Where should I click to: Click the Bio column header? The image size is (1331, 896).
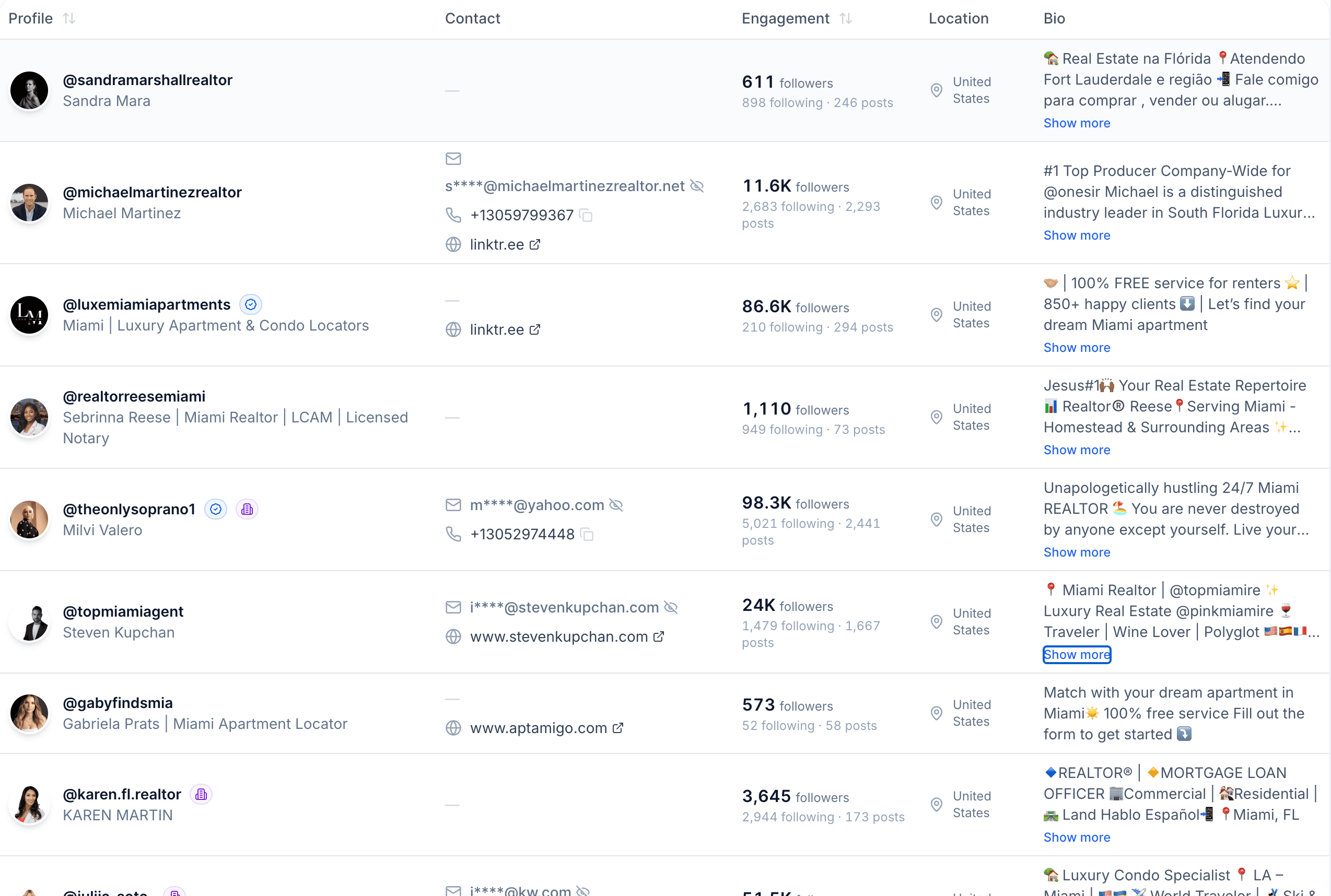pyautogui.click(x=1054, y=18)
